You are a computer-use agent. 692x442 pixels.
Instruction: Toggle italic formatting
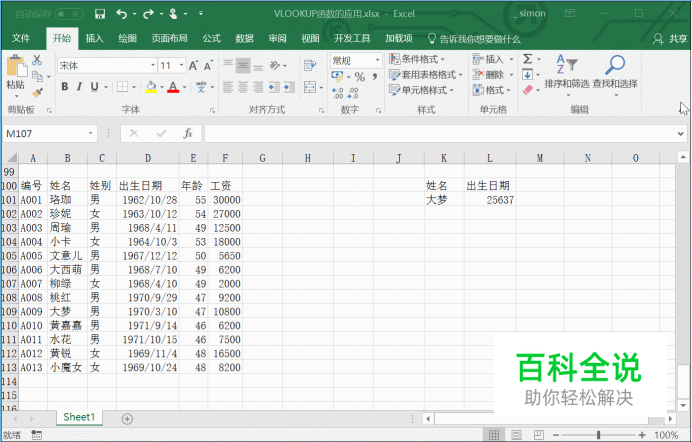(x=79, y=86)
